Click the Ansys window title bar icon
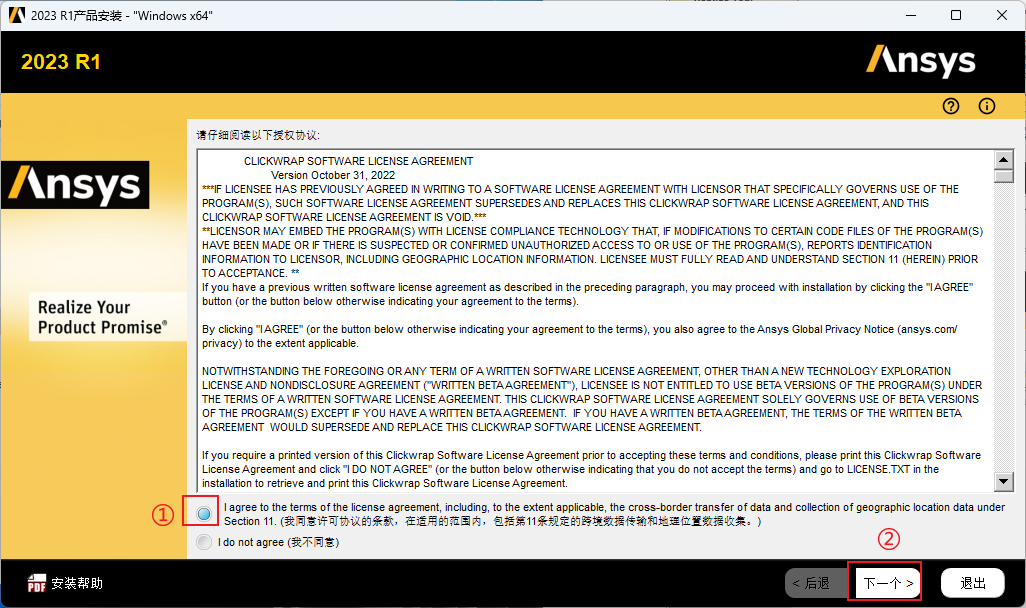 tap(17, 15)
